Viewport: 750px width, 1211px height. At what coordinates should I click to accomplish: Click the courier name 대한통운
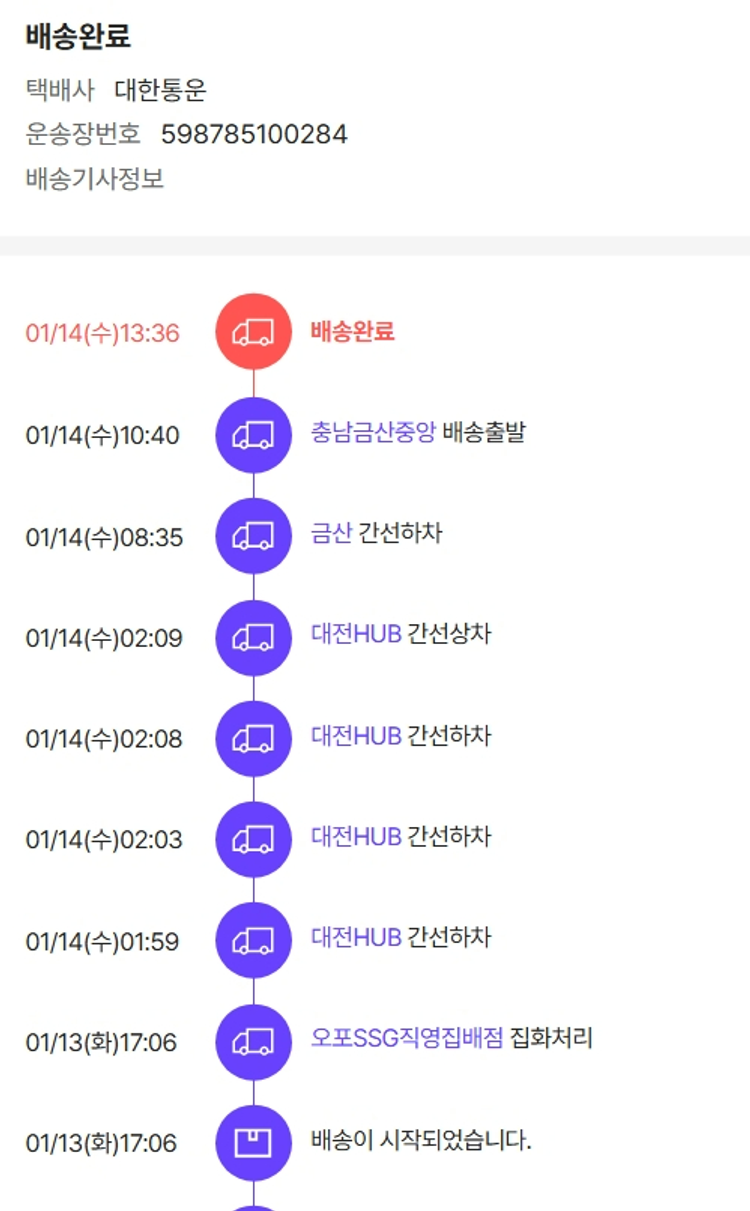point(160,90)
